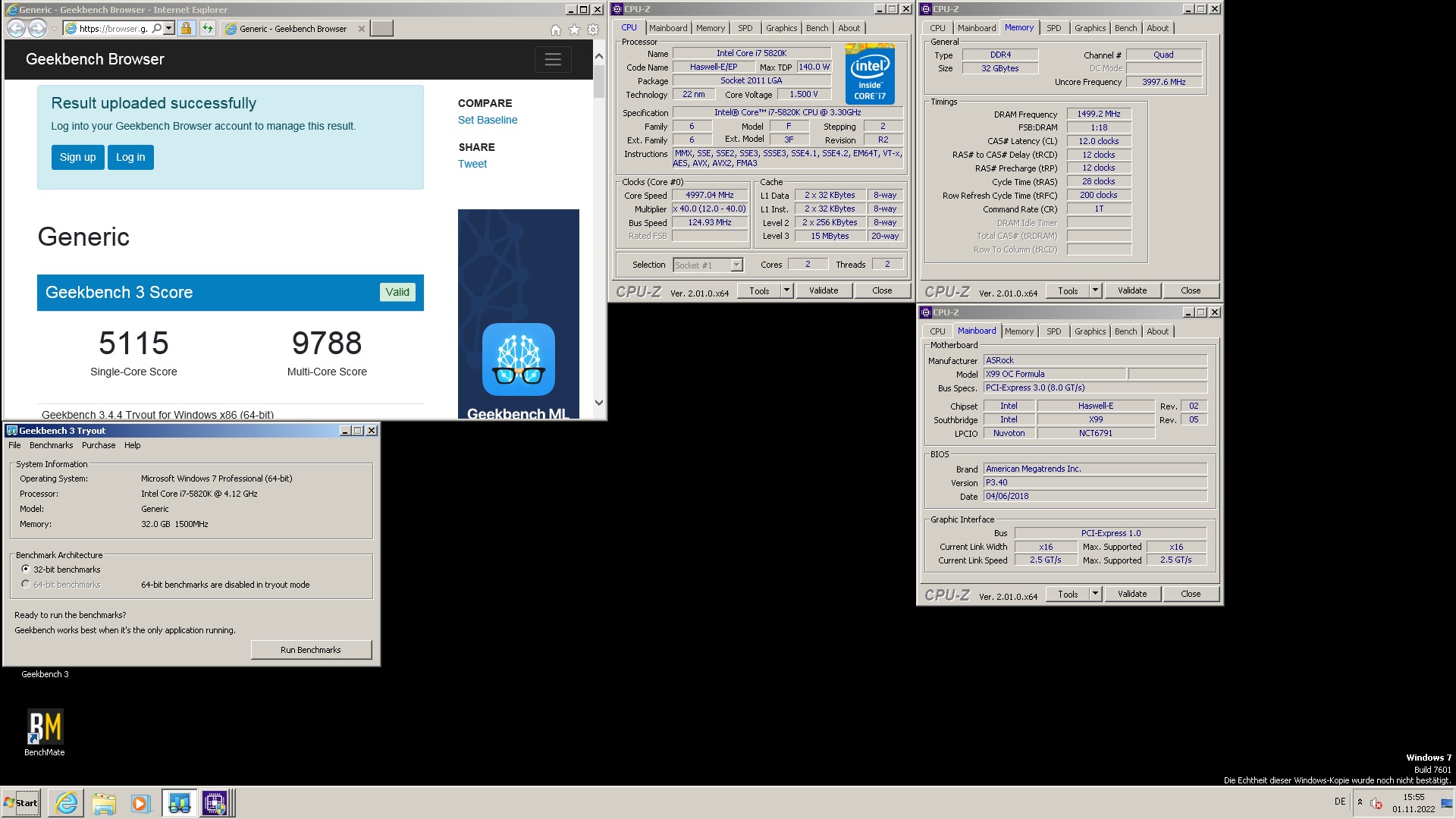Select 32-bit benchmarks radio button
This screenshot has width=1456, height=819.
(x=26, y=569)
